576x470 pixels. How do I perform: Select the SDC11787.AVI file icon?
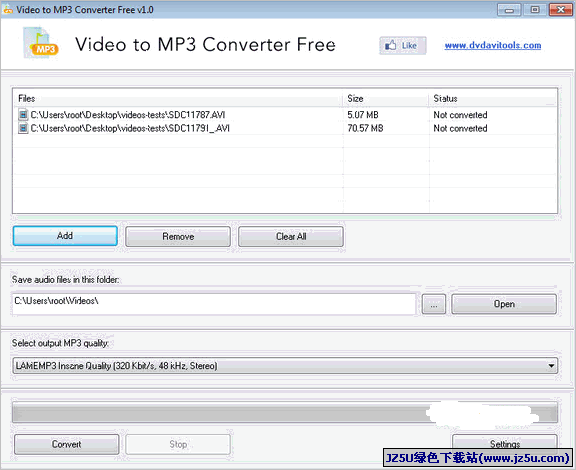coord(23,115)
